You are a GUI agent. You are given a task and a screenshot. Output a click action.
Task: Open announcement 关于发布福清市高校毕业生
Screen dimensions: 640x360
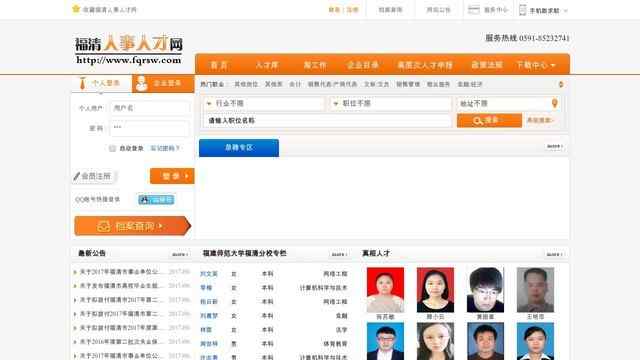coord(121,286)
